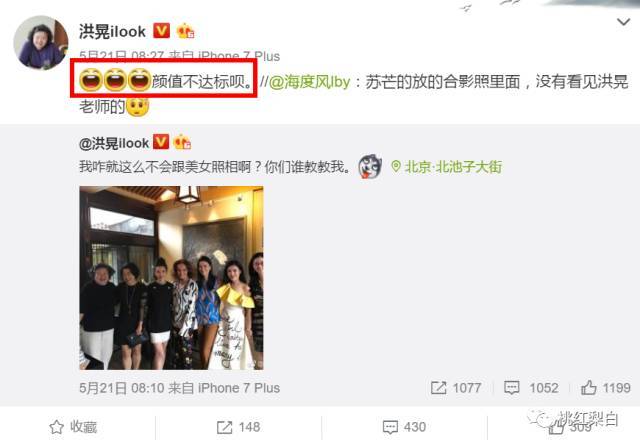Click the verified badge in reposted post
The height and width of the screenshot is (447, 640).
coord(161,142)
